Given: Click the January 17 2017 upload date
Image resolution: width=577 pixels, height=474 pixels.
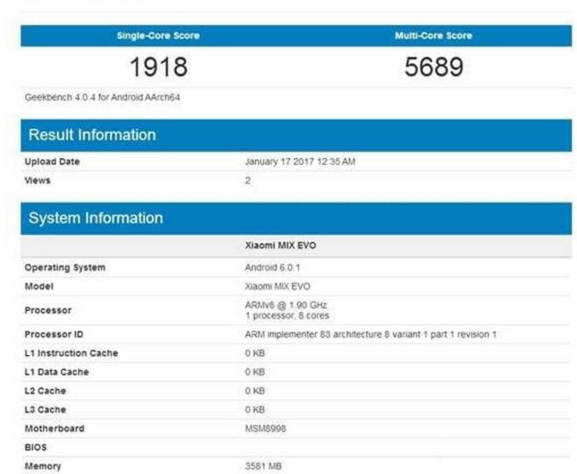Looking at the screenshot, I should 300,162.
